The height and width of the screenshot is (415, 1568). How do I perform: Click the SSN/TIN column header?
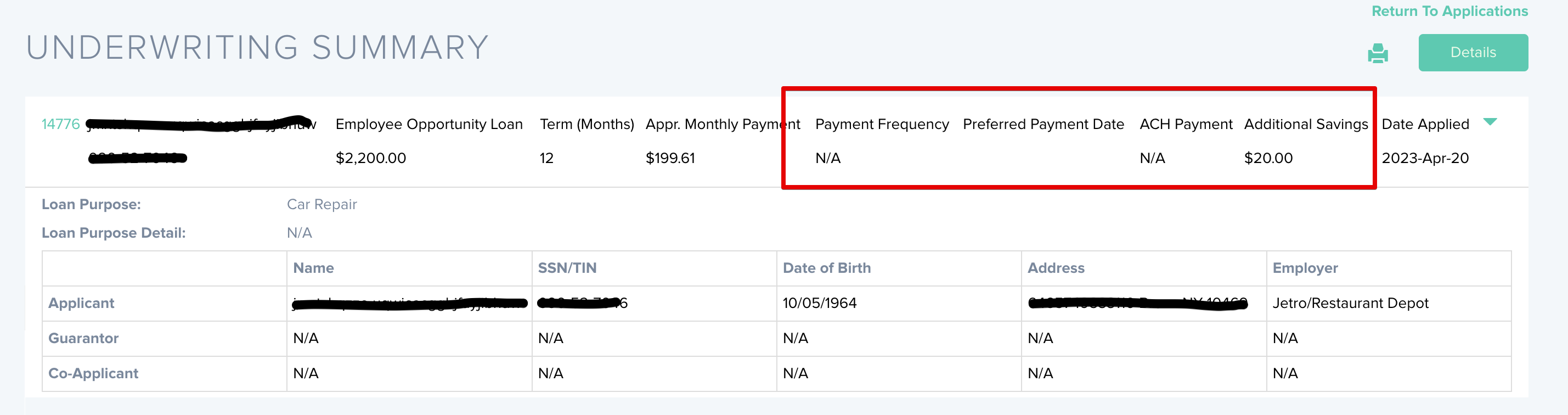tap(567, 268)
